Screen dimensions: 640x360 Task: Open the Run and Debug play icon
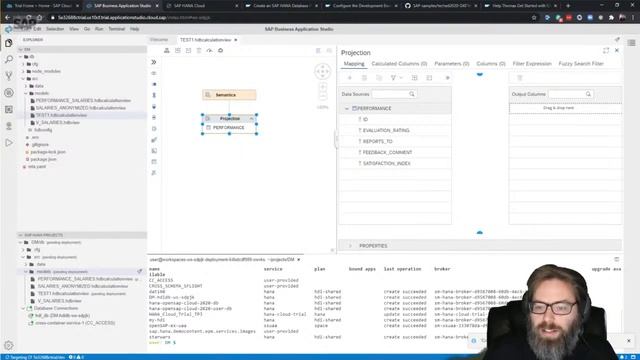tap(9, 143)
